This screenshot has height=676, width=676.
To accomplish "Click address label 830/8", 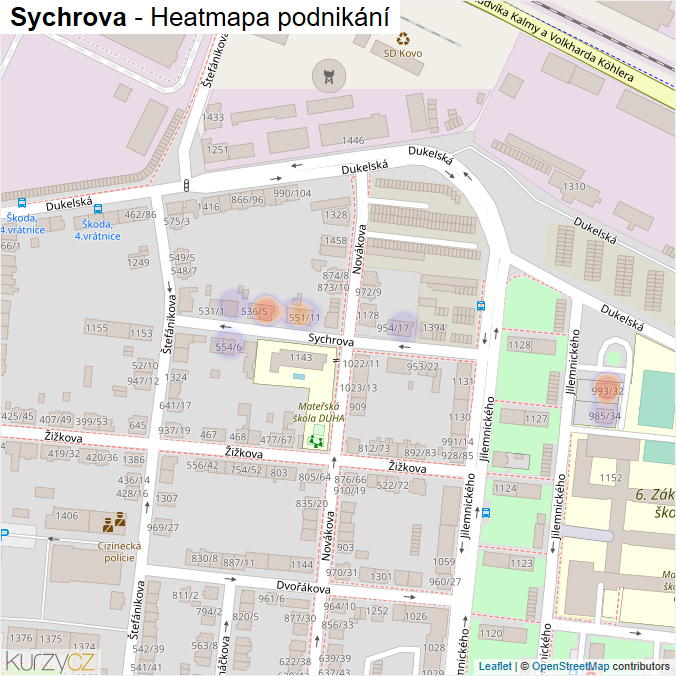I will click(x=204, y=558).
